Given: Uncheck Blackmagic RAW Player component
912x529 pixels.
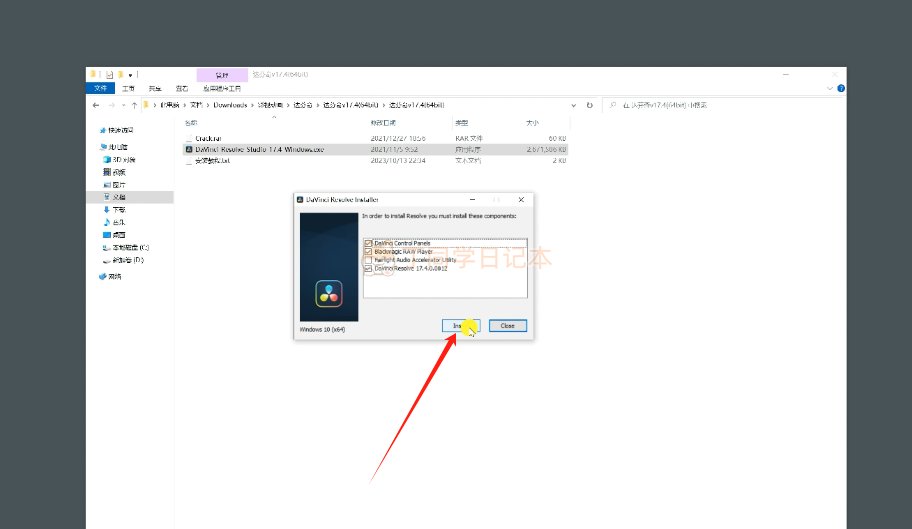Looking at the screenshot, I should pyautogui.click(x=368, y=252).
